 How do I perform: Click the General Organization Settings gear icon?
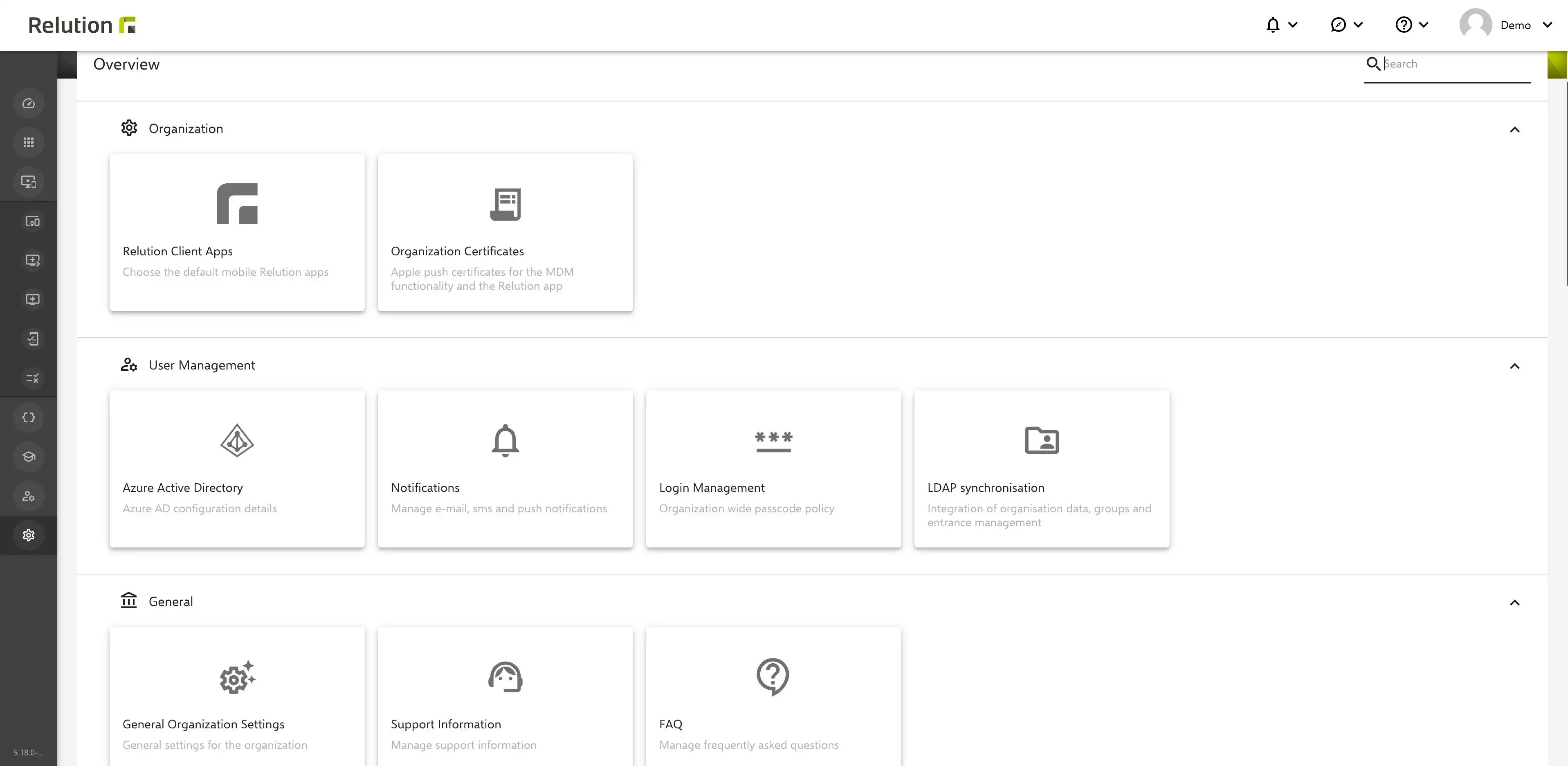coord(237,676)
